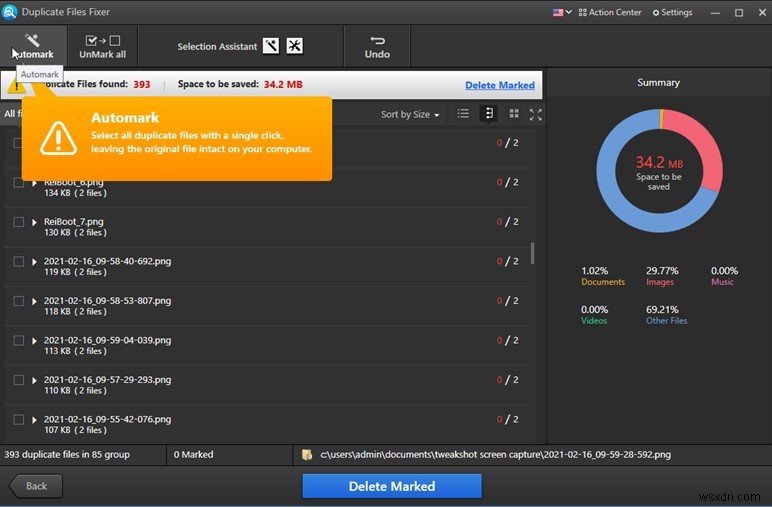Click the 34.2 MB donut center label
The image size is (772, 507).
(659, 162)
